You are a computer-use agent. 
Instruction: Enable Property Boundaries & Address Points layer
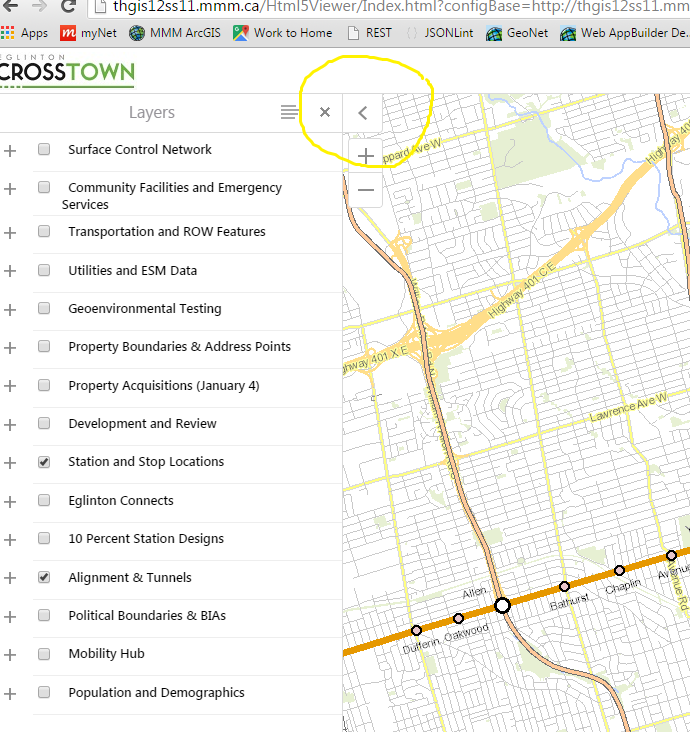(x=44, y=346)
